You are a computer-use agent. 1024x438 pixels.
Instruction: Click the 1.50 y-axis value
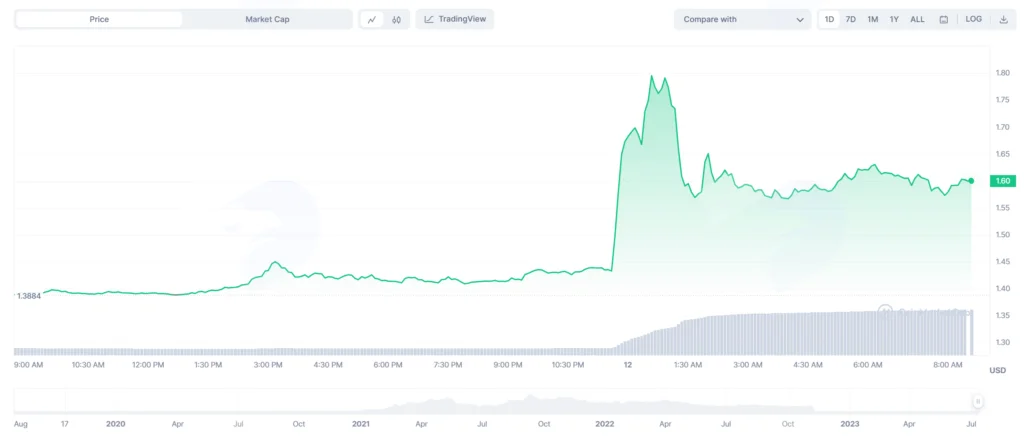click(x=1005, y=235)
